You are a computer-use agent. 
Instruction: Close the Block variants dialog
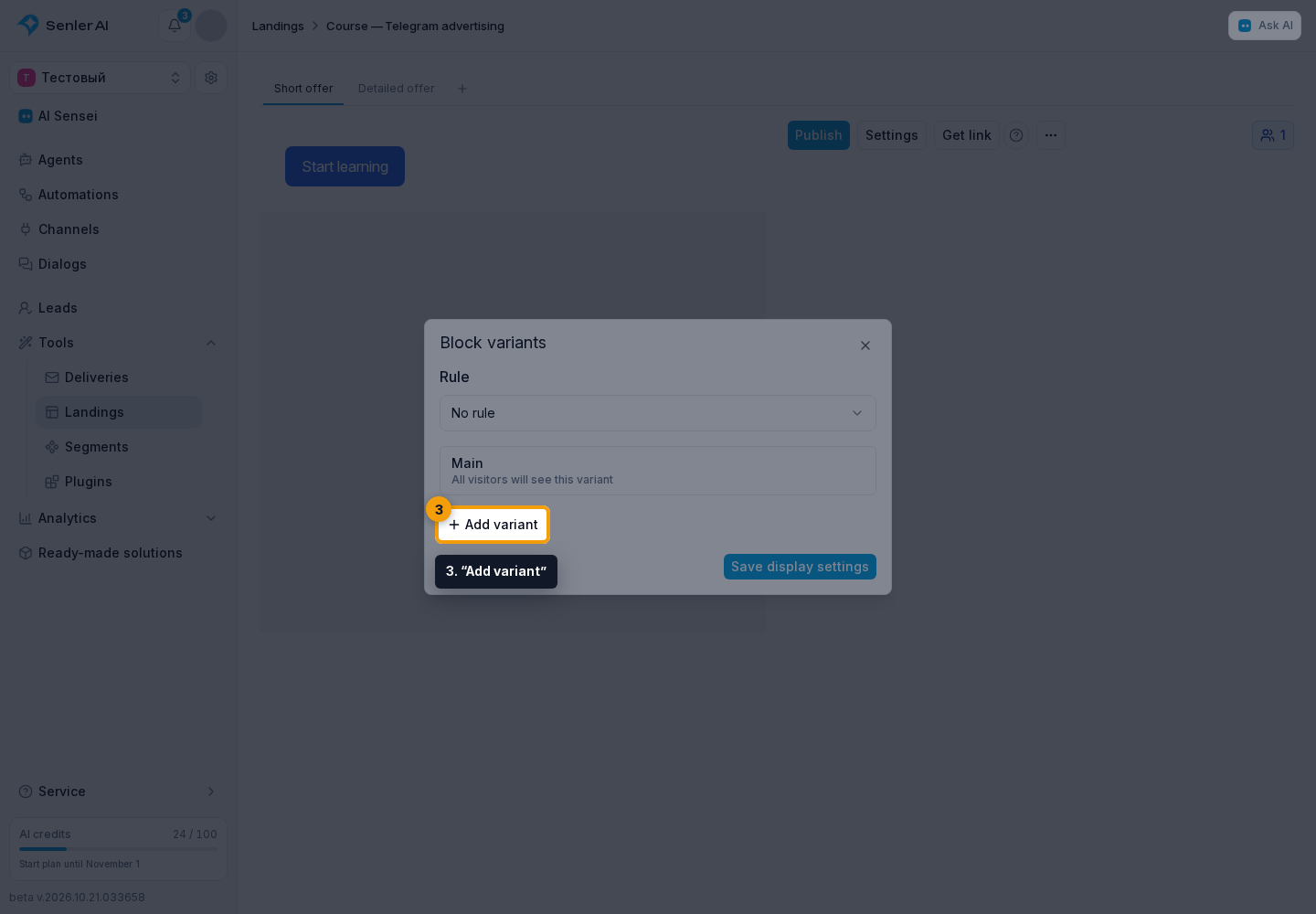tap(865, 345)
